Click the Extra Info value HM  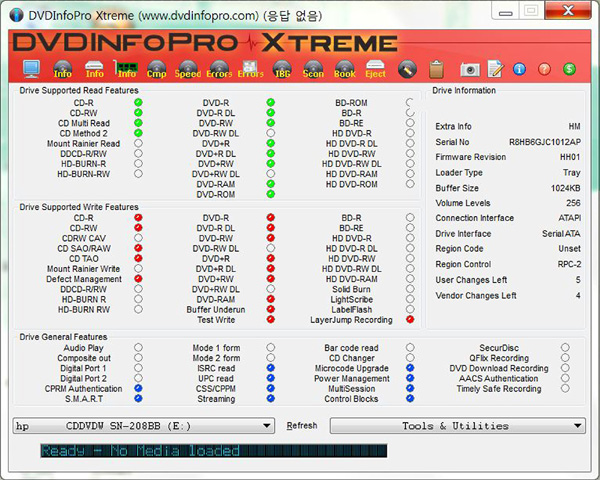pos(574,126)
